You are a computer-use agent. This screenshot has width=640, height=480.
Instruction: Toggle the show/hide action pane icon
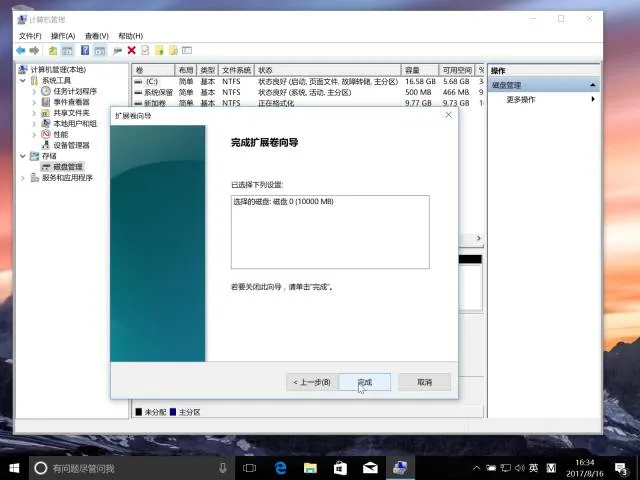click(100, 51)
